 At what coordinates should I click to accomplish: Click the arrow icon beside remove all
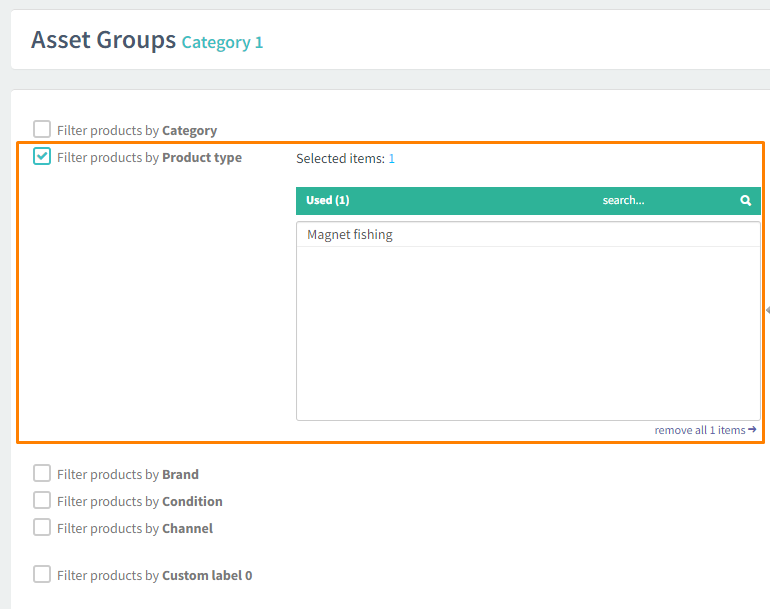coord(752,430)
